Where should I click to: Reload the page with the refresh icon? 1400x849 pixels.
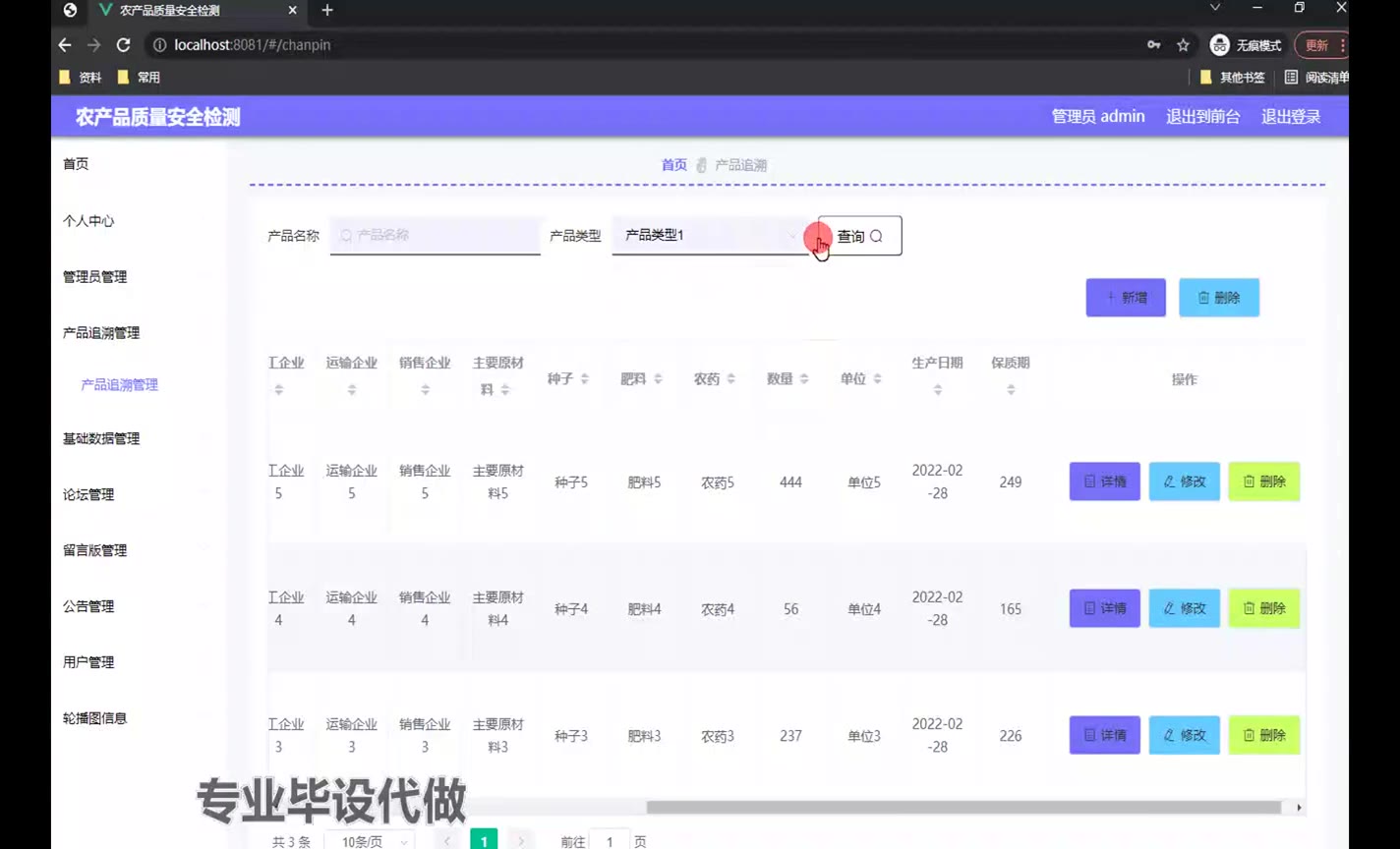click(x=123, y=45)
